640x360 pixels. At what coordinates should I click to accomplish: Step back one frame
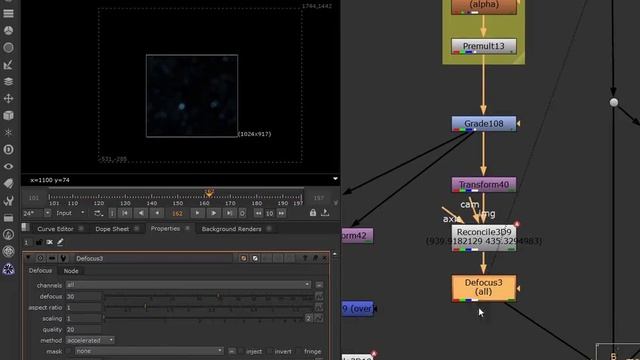click(157, 213)
